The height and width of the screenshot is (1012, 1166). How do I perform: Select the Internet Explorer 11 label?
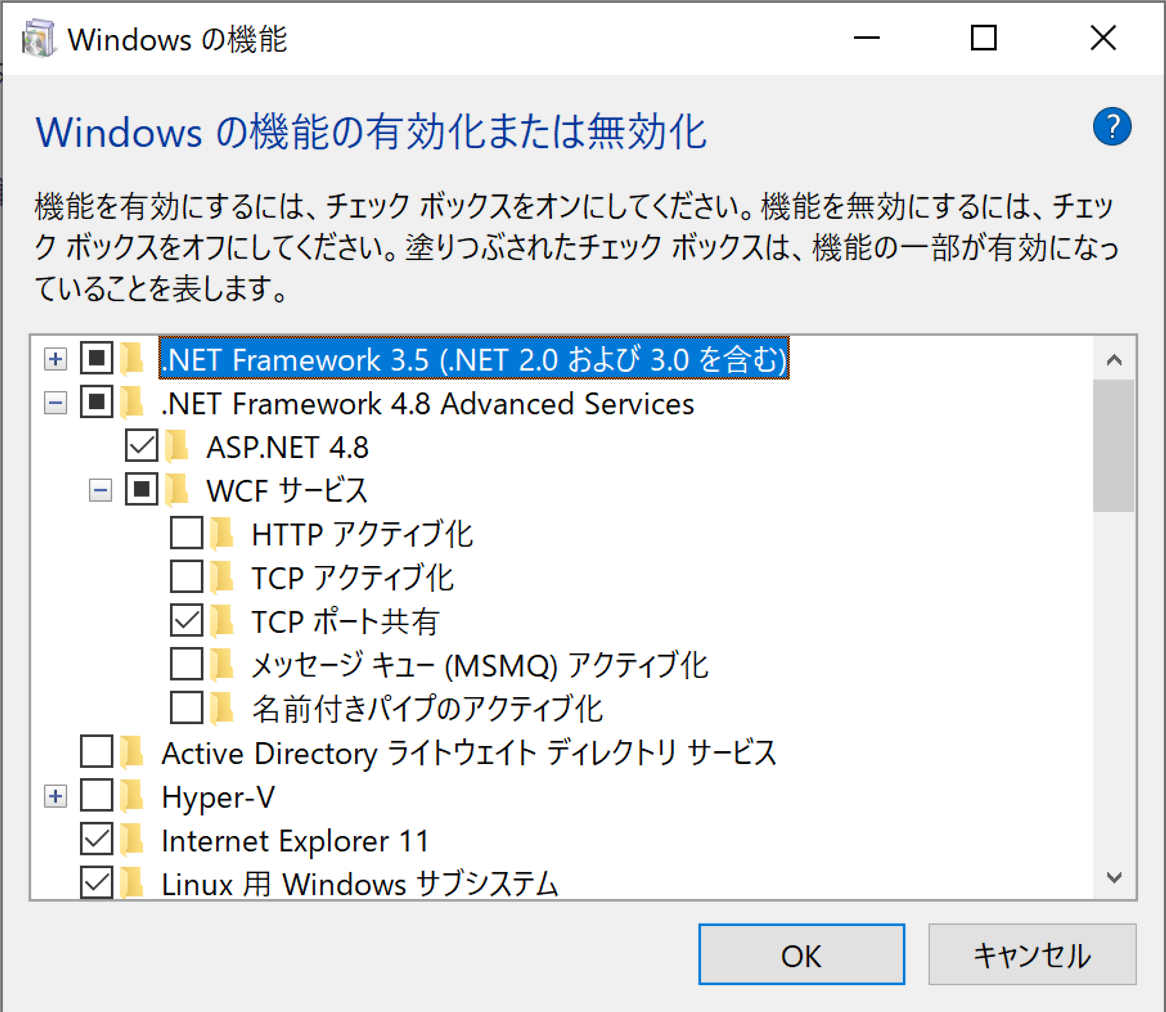[x=295, y=841]
